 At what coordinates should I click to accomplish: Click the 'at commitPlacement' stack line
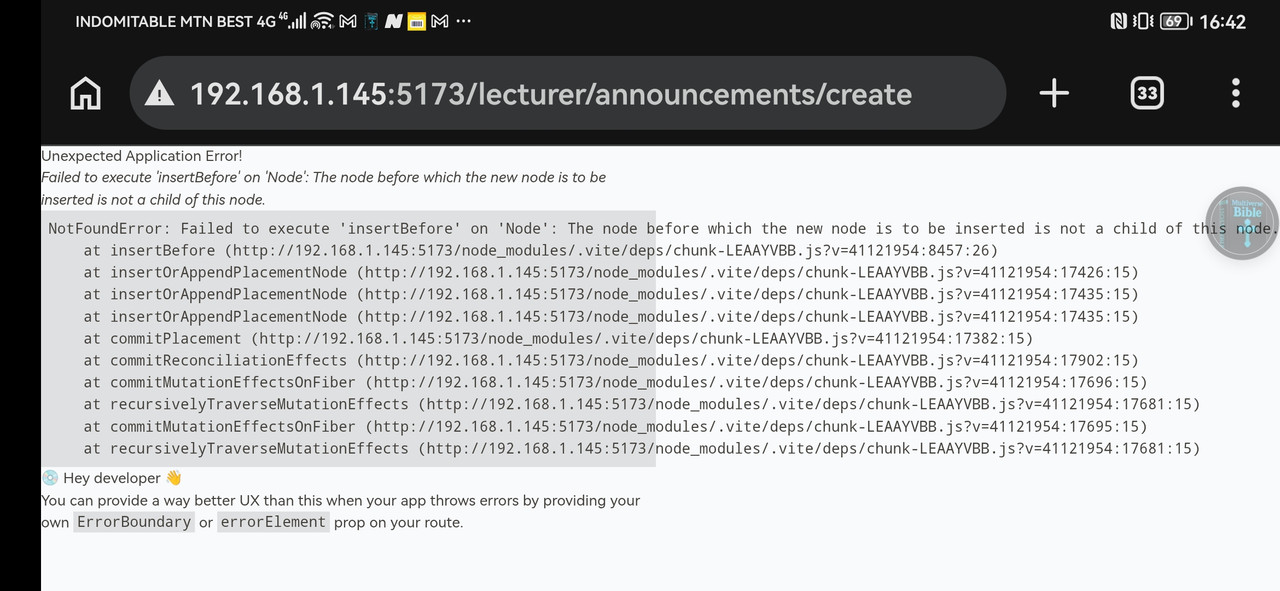(x=558, y=338)
